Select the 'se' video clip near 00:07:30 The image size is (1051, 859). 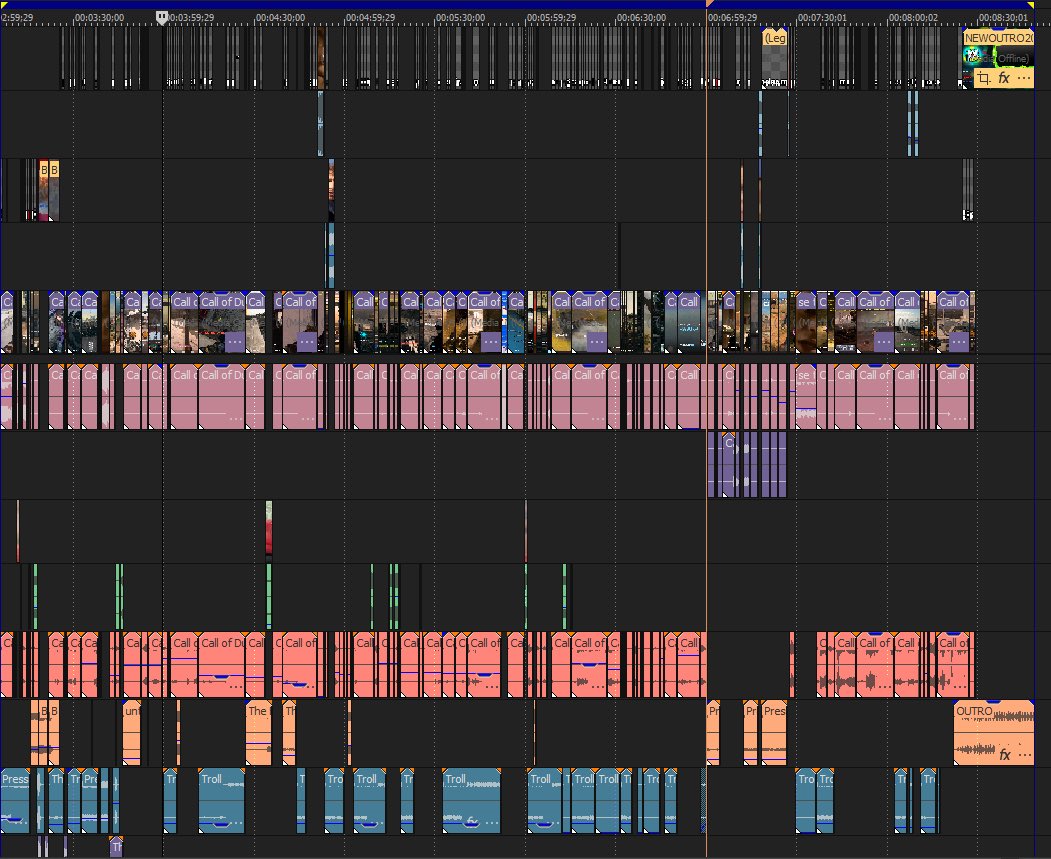806,322
